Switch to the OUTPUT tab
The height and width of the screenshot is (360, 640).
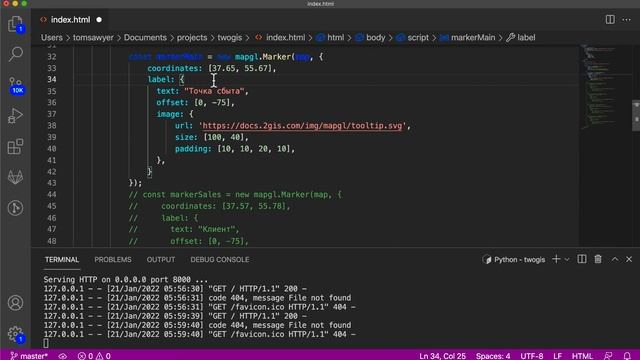tap(161, 260)
